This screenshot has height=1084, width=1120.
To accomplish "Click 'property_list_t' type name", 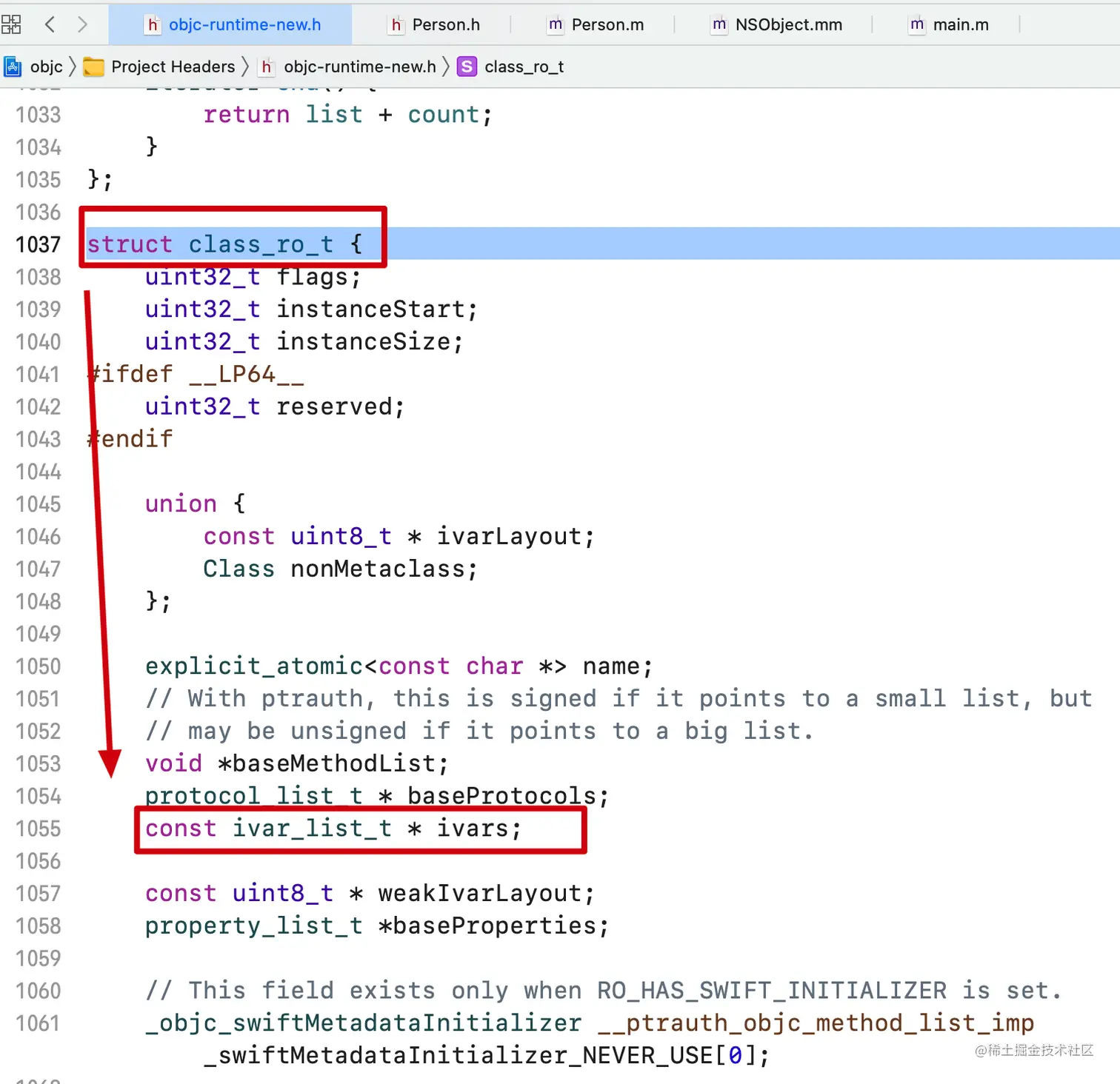I will (254, 926).
